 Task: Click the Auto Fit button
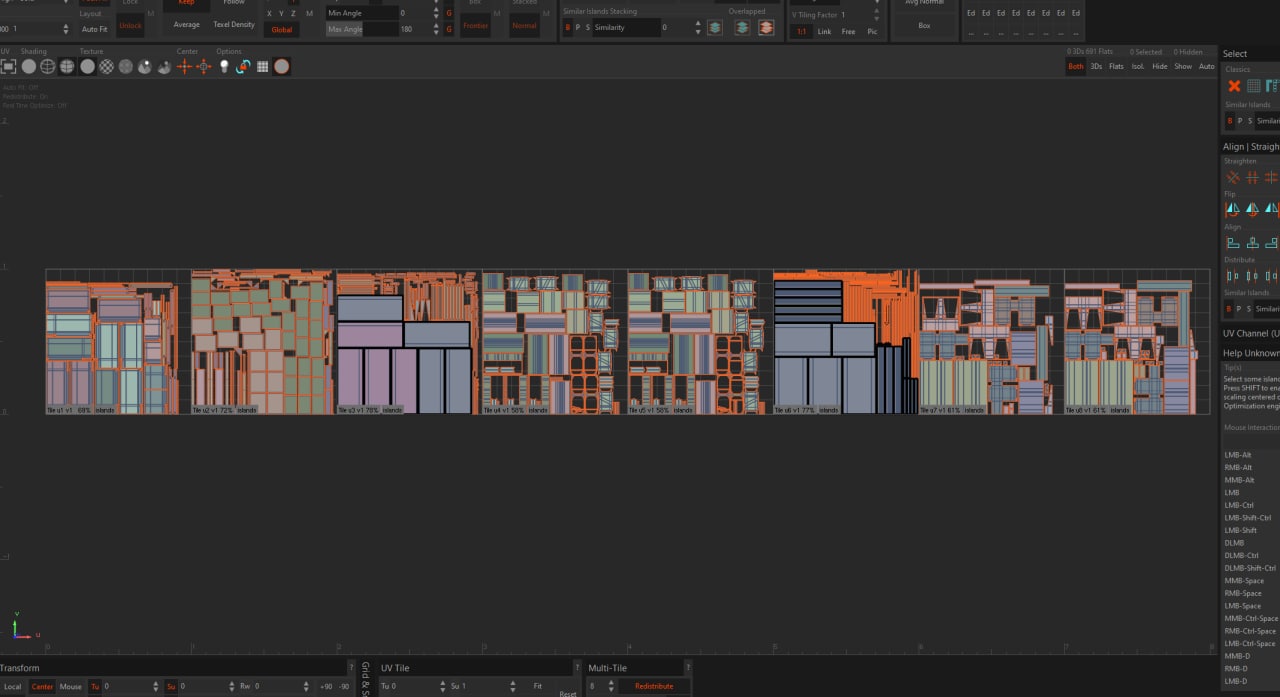[x=95, y=29]
